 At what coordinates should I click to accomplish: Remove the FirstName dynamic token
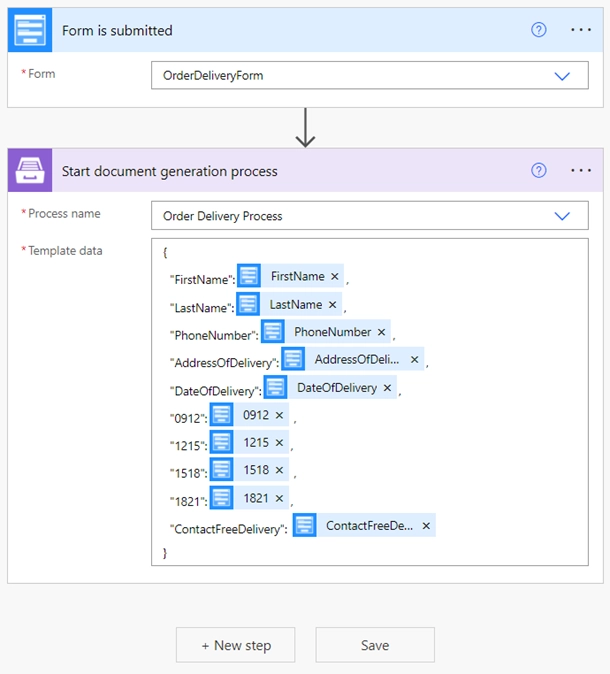coord(334,276)
